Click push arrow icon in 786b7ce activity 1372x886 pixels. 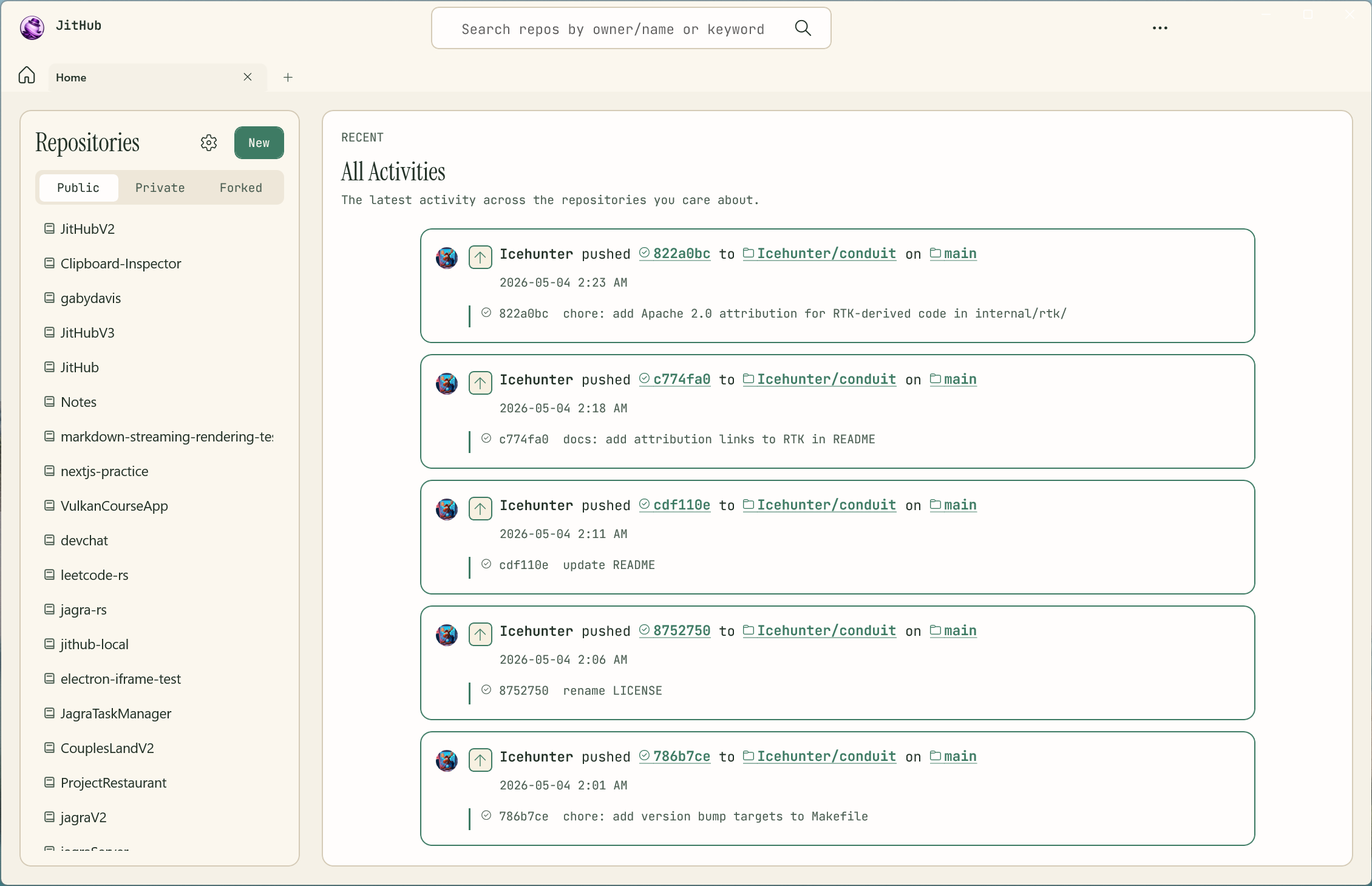[x=480, y=760]
